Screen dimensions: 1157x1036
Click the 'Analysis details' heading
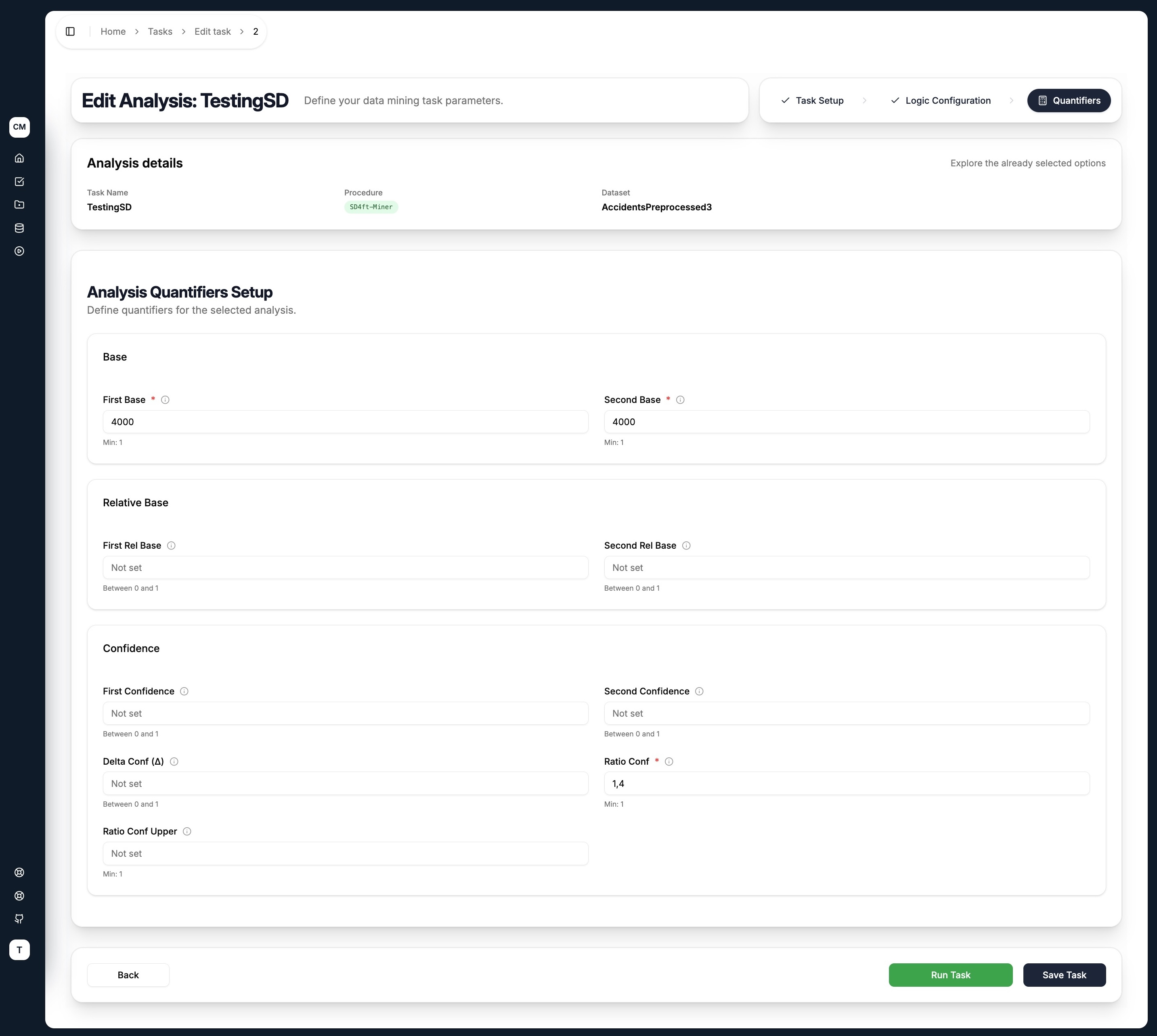(x=135, y=164)
